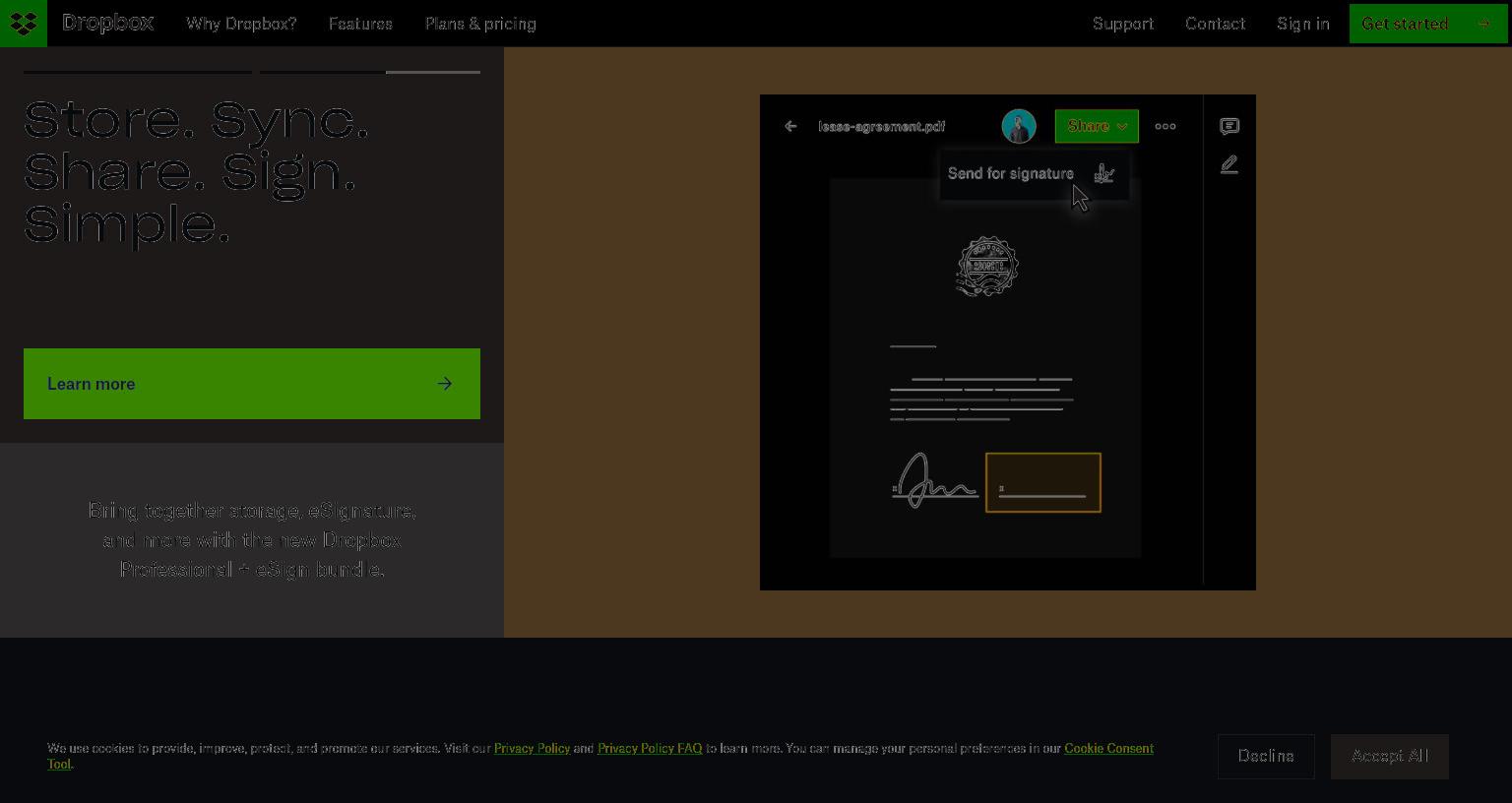Click the Professional + eSign bundle description

tap(252, 540)
